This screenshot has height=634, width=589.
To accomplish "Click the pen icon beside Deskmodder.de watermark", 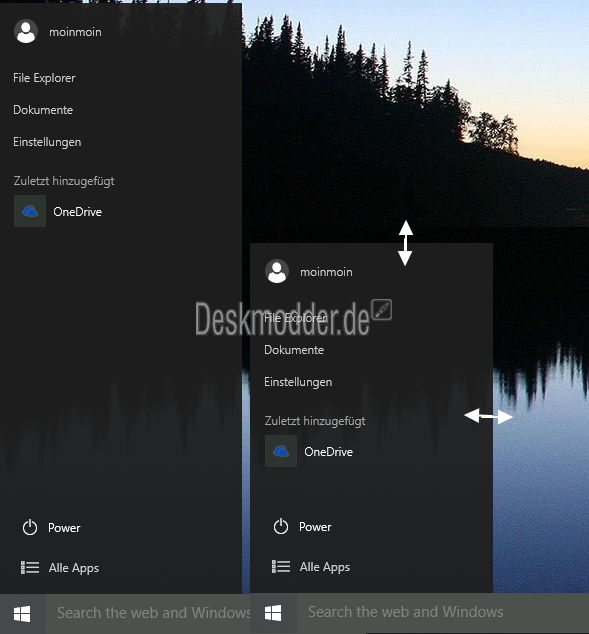I will (382, 310).
